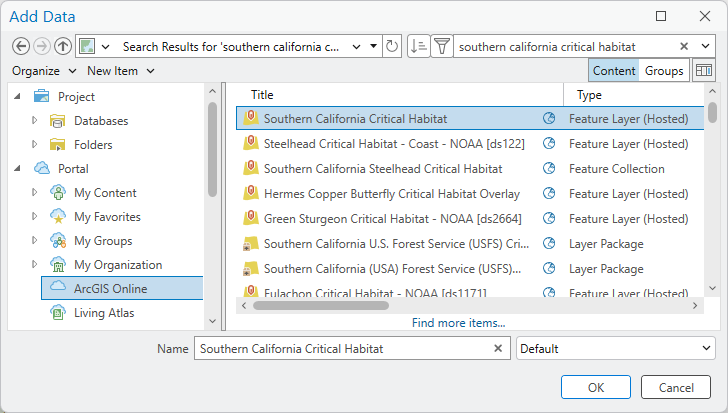Click globe sharing icon on Hermes Copper Butterfly row
The height and width of the screenshot is (413, 728).
point(549,194)
